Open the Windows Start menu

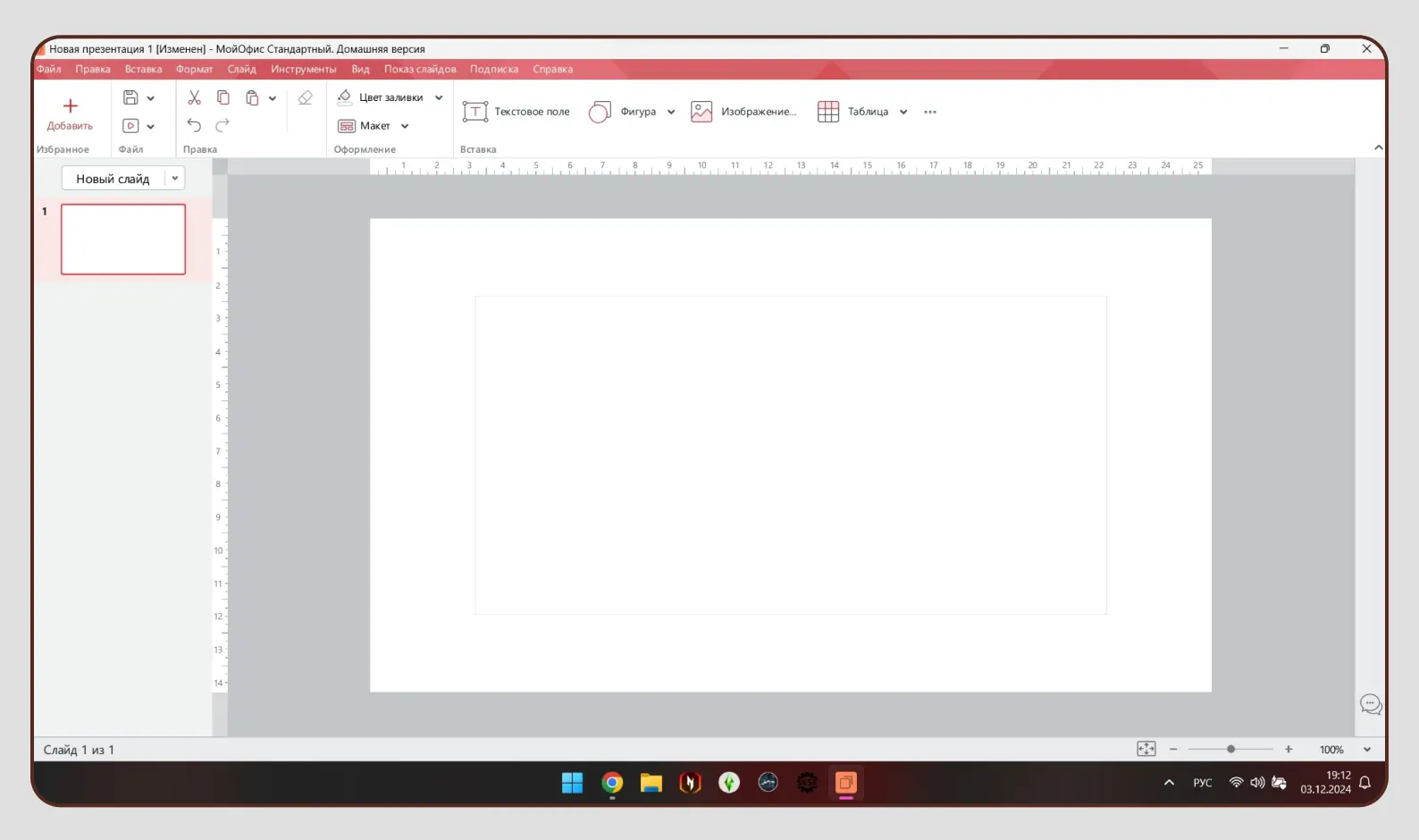point(572,784)
